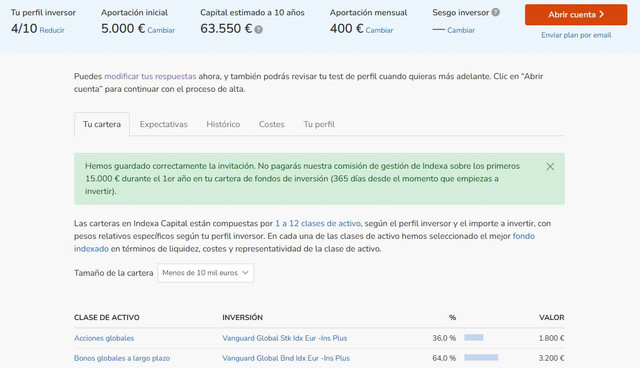The image size is (640, 368).
Task: Click Reducir next to perfil inversor
Action: point(52,30)
